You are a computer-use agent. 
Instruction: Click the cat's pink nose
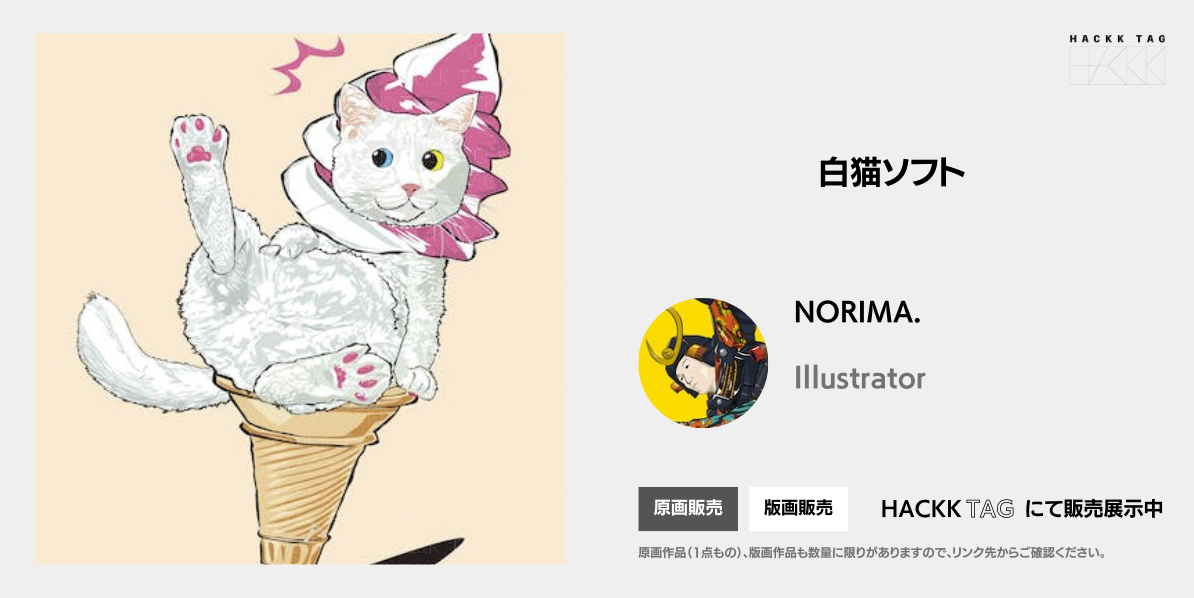click(410, 189)
